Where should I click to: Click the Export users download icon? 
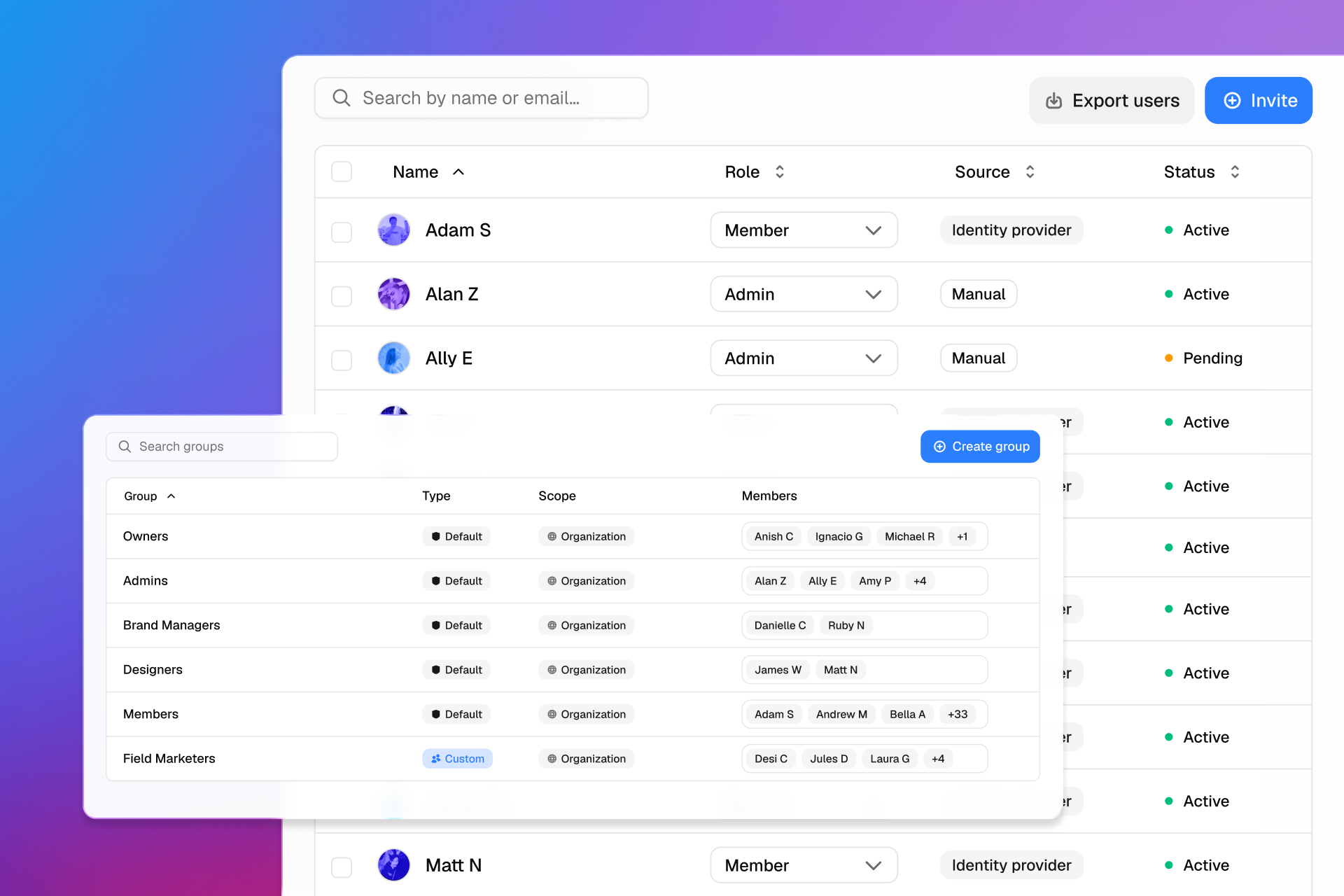pyautogui.click(x=1053, y=101)
